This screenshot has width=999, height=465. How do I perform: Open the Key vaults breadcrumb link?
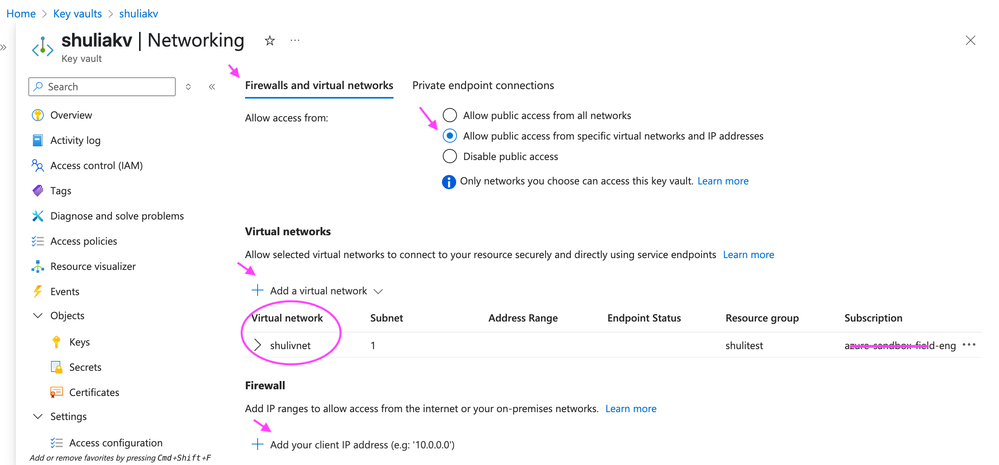tap(77, 14)
